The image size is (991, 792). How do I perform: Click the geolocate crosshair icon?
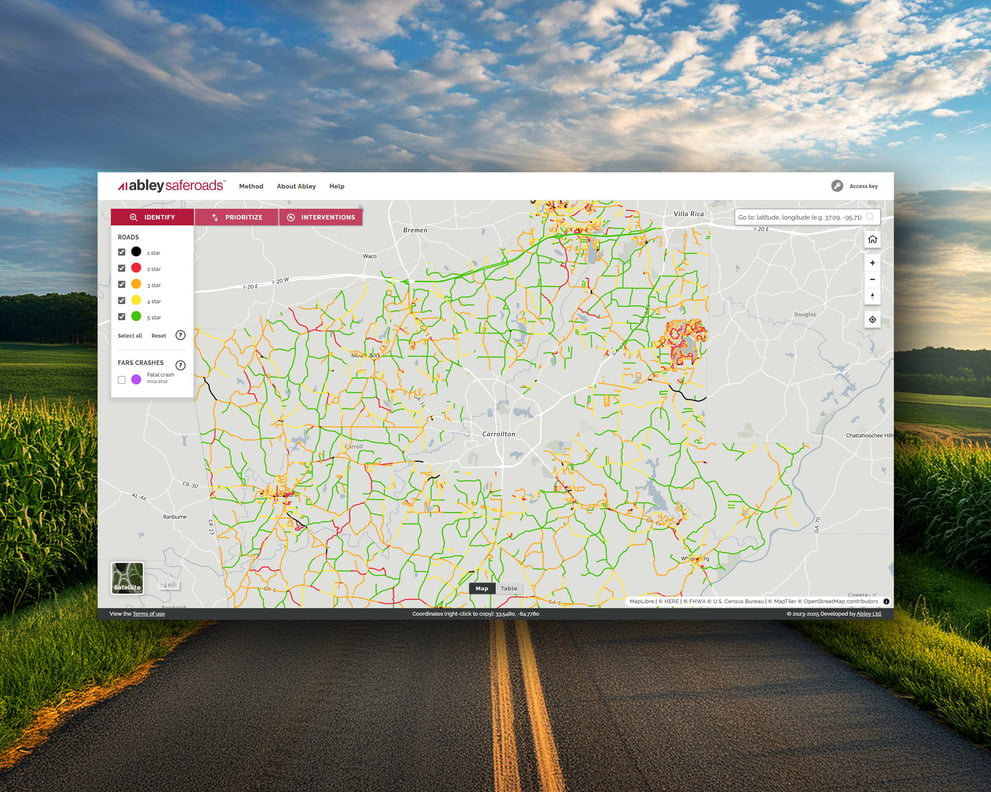point(872,320)
